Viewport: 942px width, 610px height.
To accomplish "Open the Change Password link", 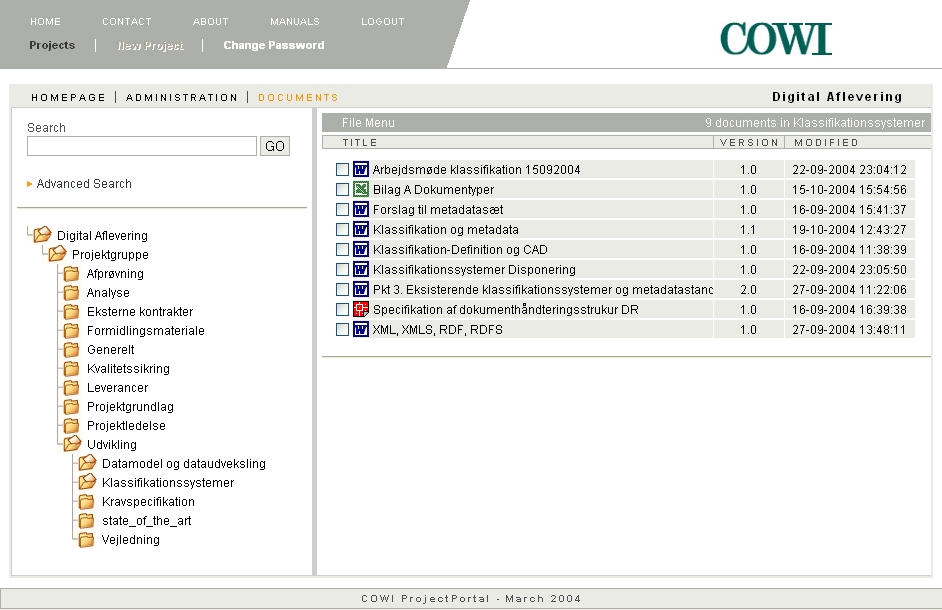I will click(274, 46).
